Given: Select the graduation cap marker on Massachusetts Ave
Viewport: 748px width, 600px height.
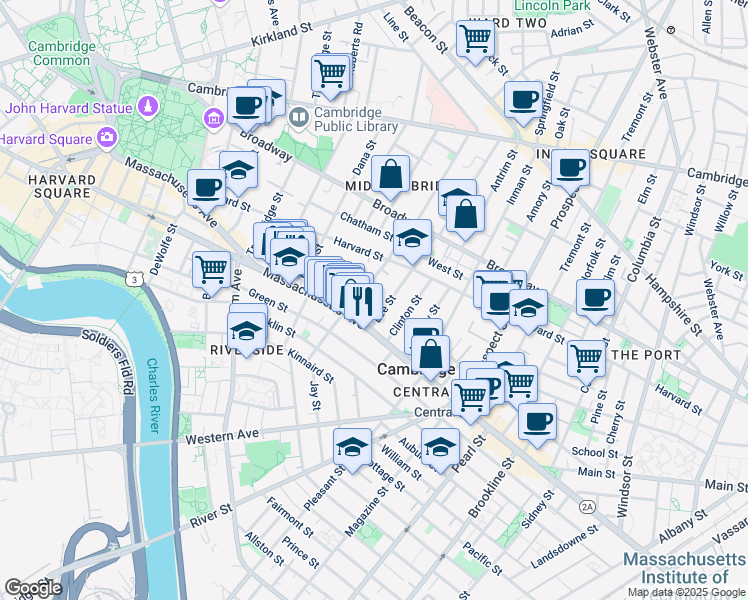Looking at the screenshot, I should pos(289,260).
